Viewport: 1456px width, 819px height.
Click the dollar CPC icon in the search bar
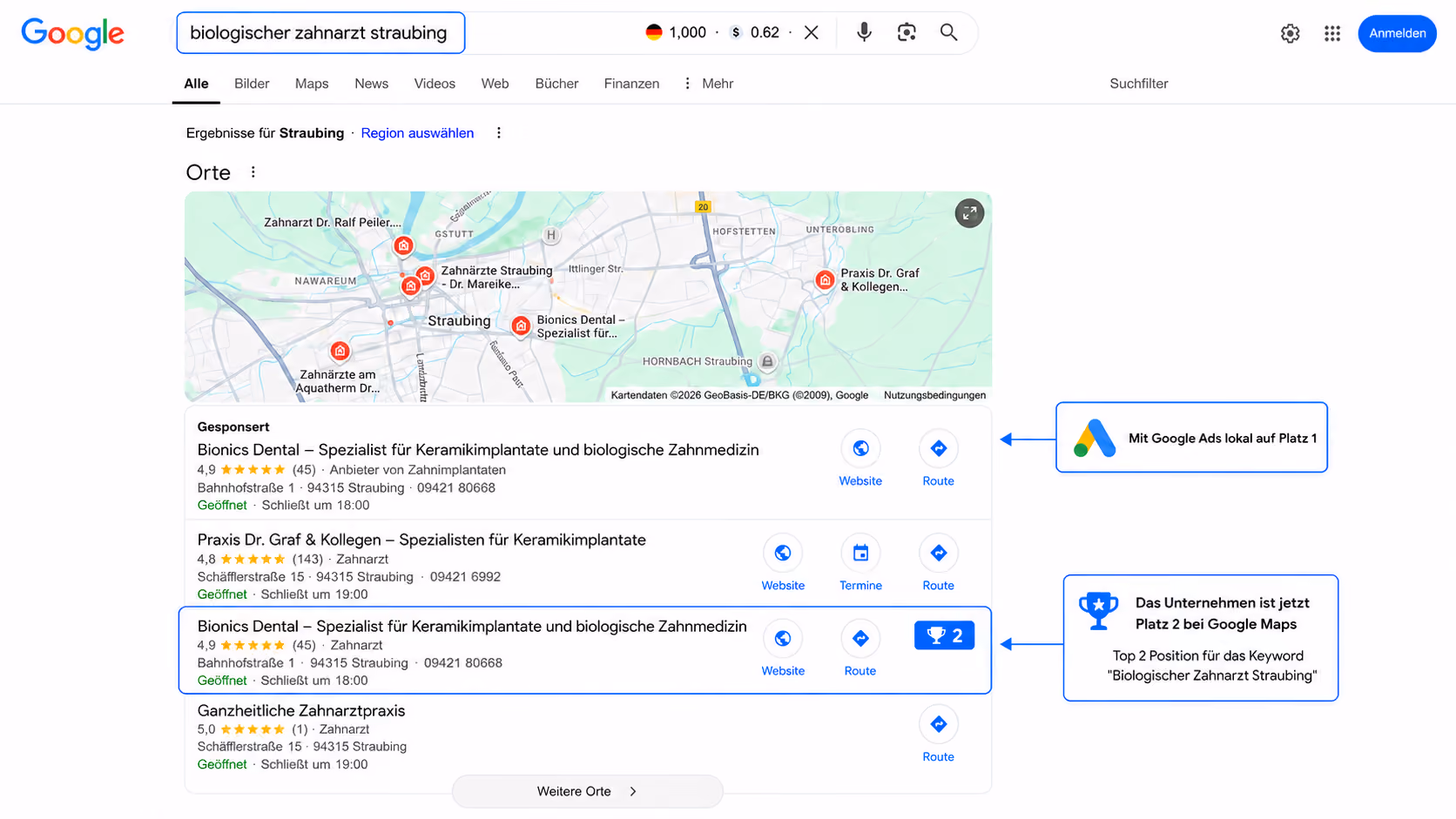(736, 33)
